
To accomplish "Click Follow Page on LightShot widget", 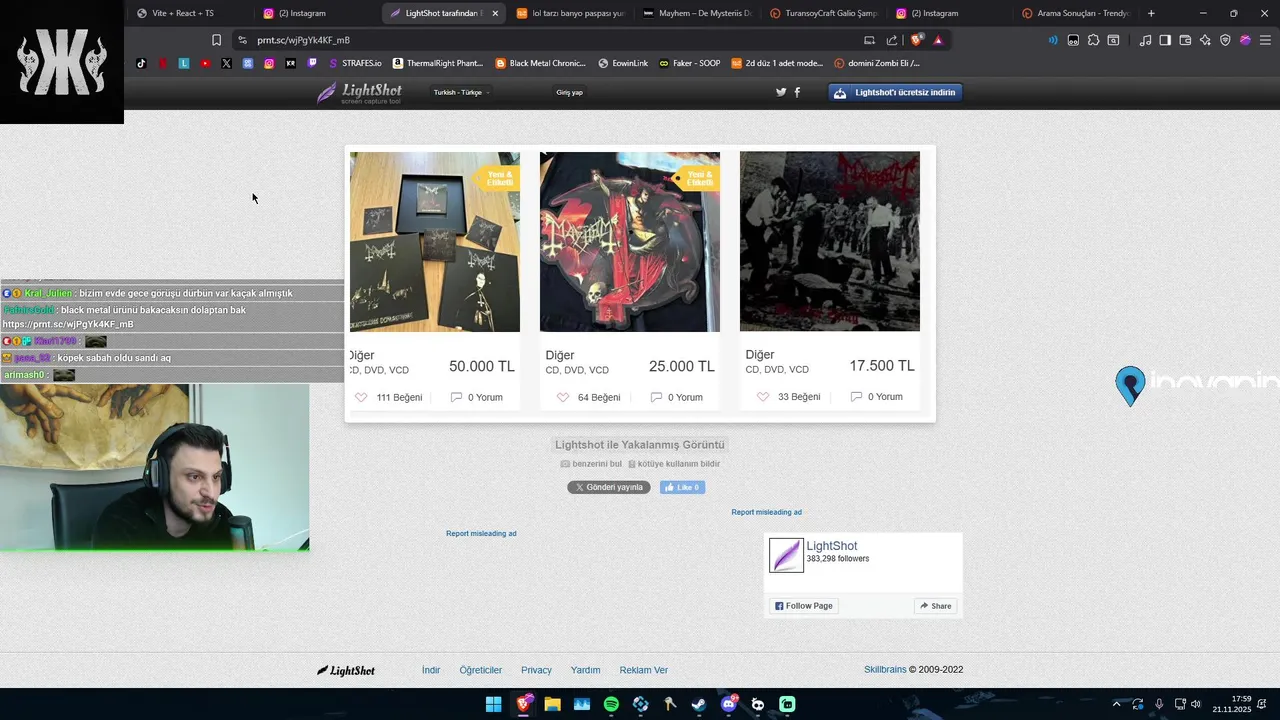I will click(x=803, y=606).
